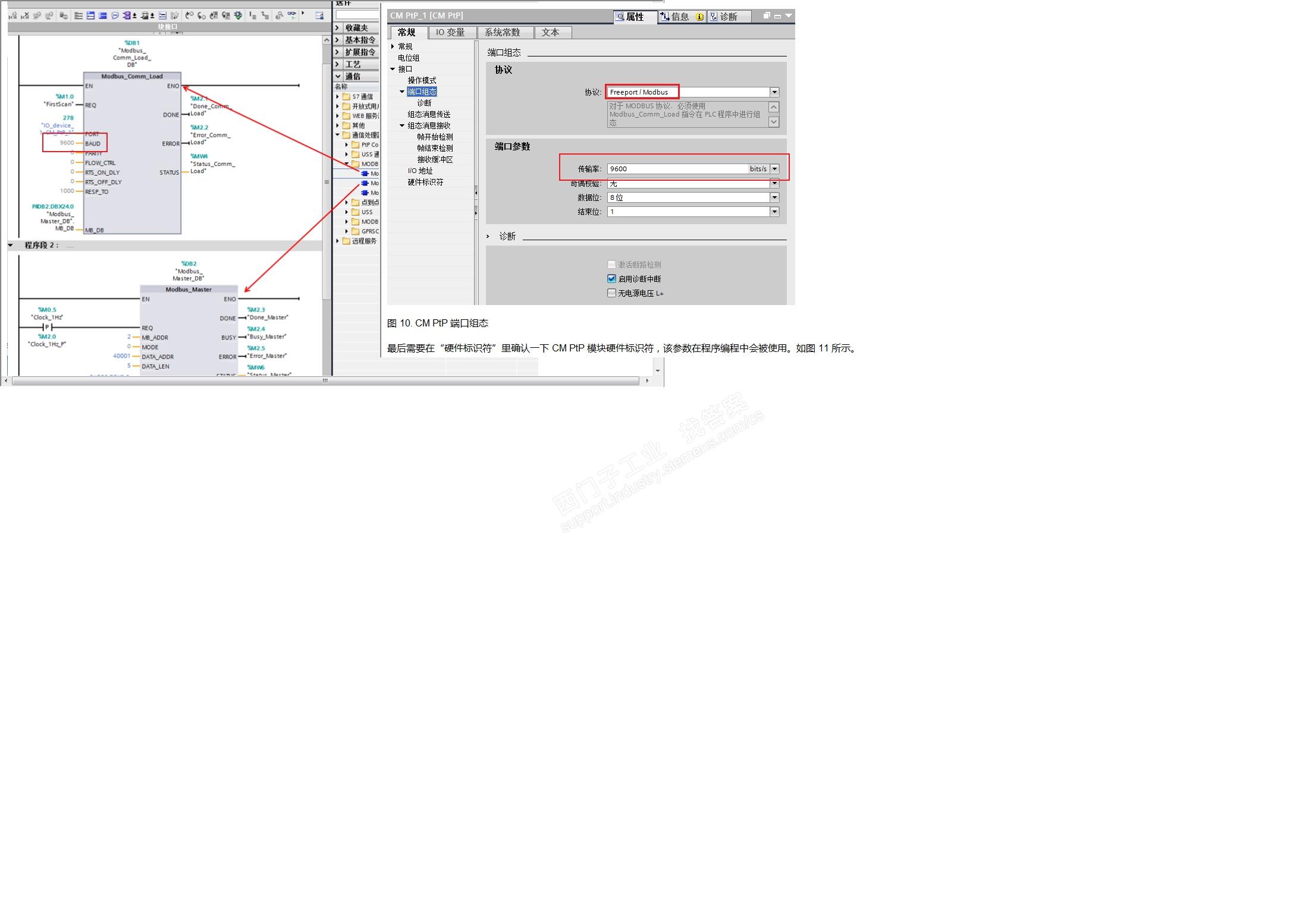Screen dimensions: 1312x924
Task: Select 操作模式 in navigation tree
Action: tap(422, 80)
